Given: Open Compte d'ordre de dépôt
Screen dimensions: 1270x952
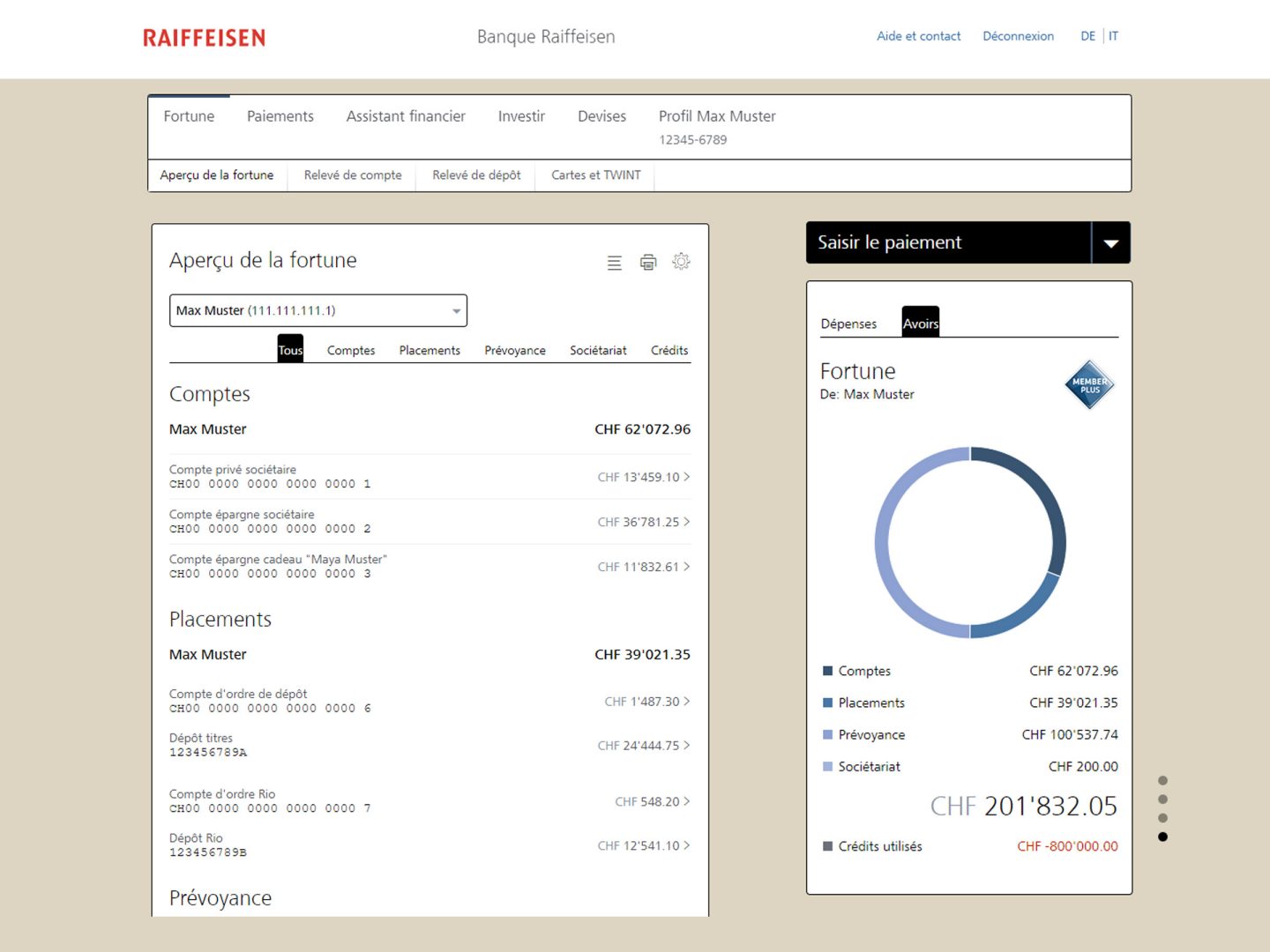Looking at the screenshot, I should (430, 702).
